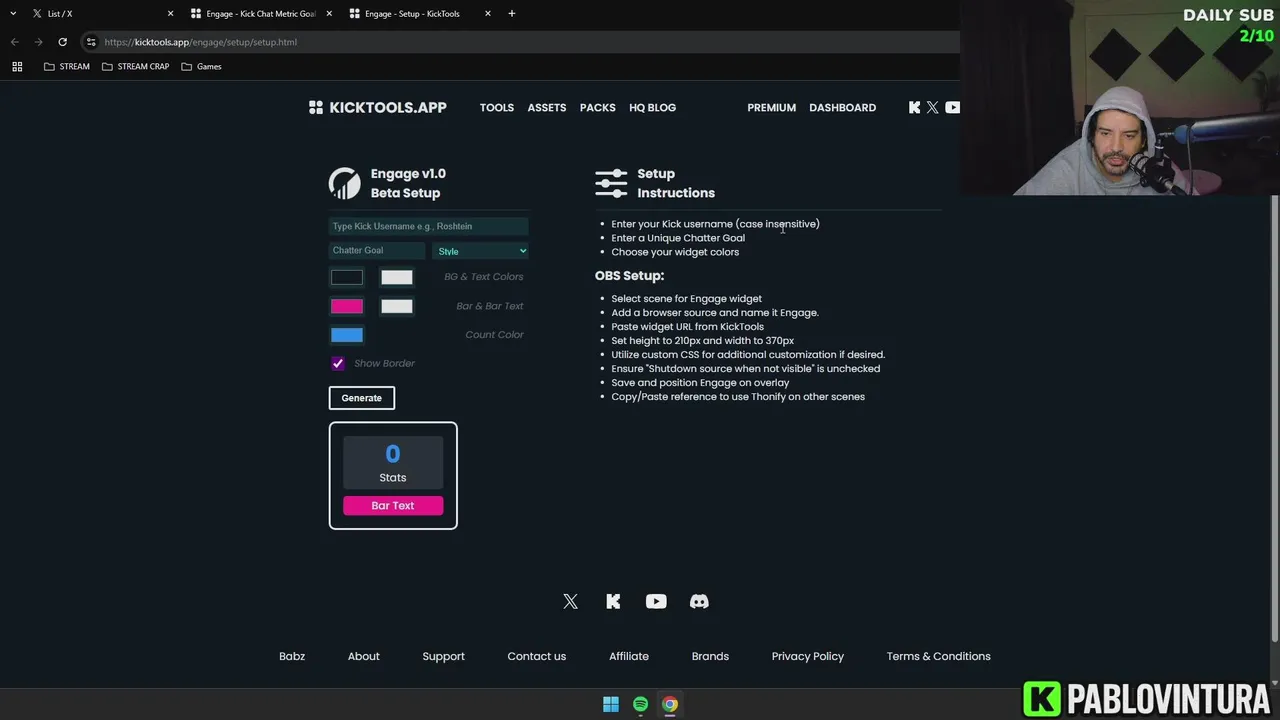This screenshot has height=720, width=1280.
Task: Click the KICKTOOLS.APP brand text
Action: (388, 107)
